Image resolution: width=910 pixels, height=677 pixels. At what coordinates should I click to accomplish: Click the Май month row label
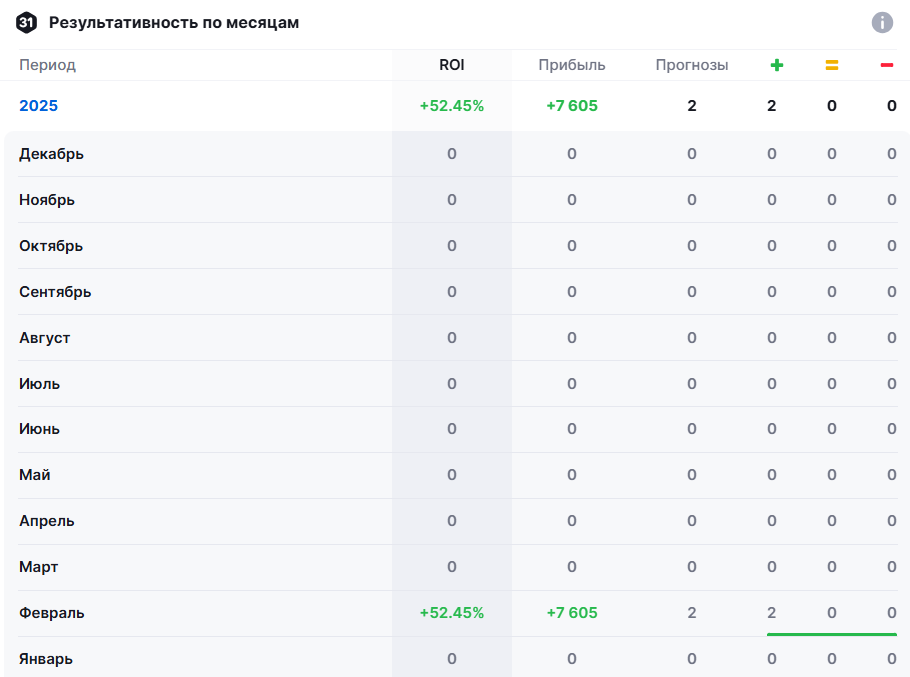(x=35, y=475)
